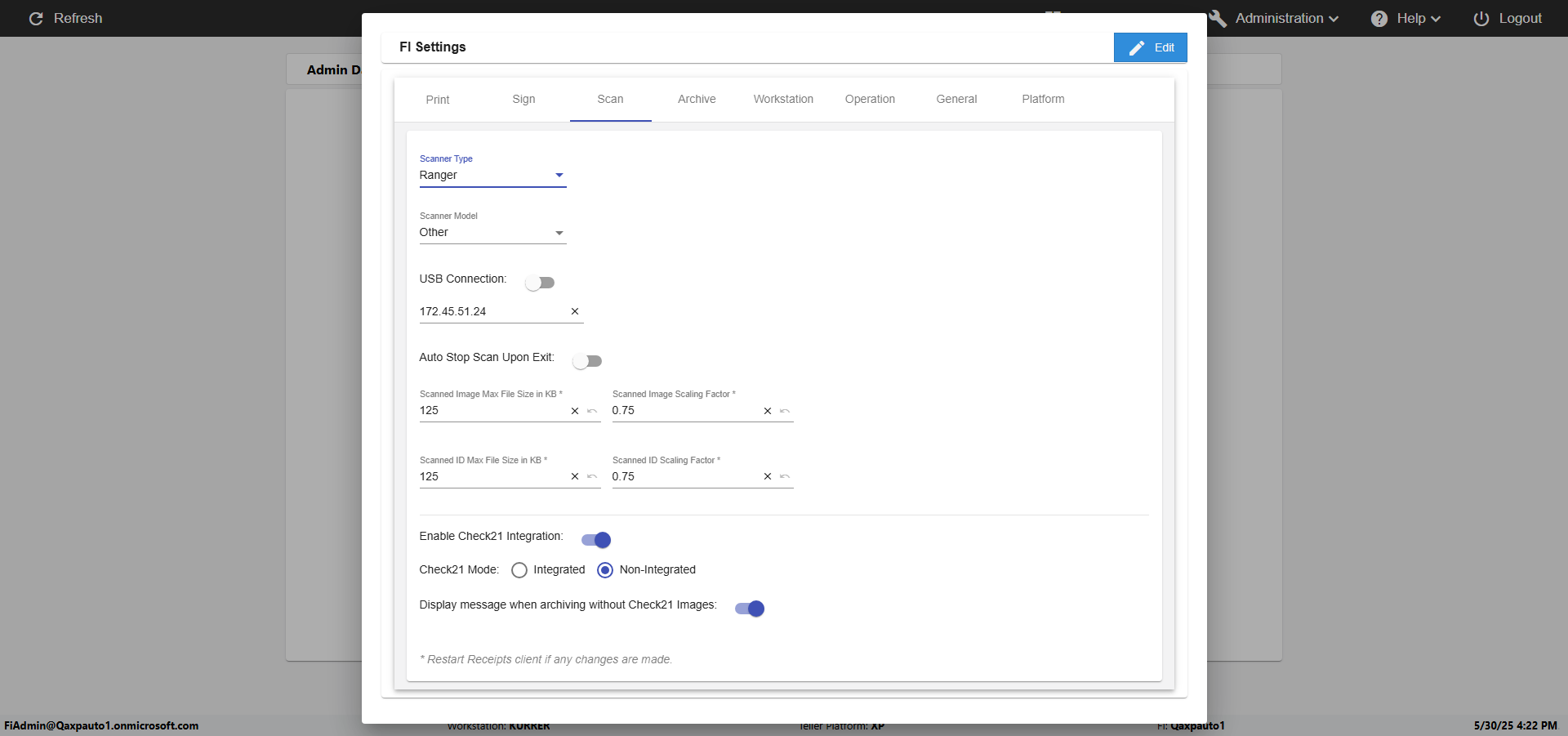Click the Help question mark icon
1568x736 pixels.
(x=1379, y=19)
